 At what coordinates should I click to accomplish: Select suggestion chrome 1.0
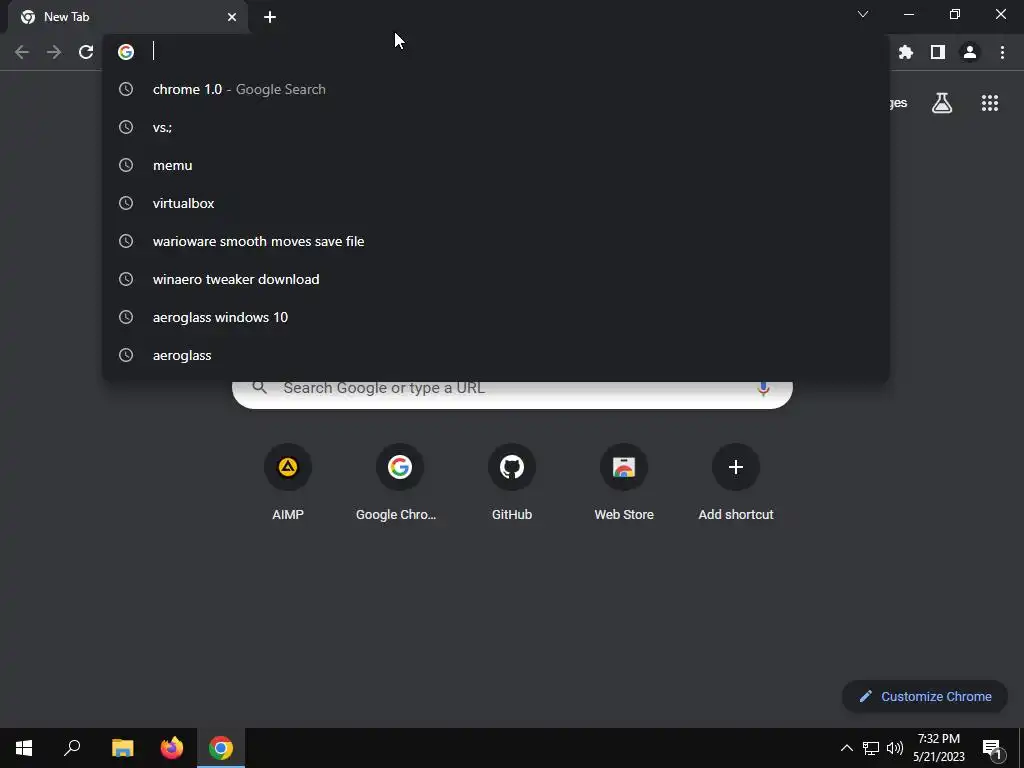(x=496, y=89)
